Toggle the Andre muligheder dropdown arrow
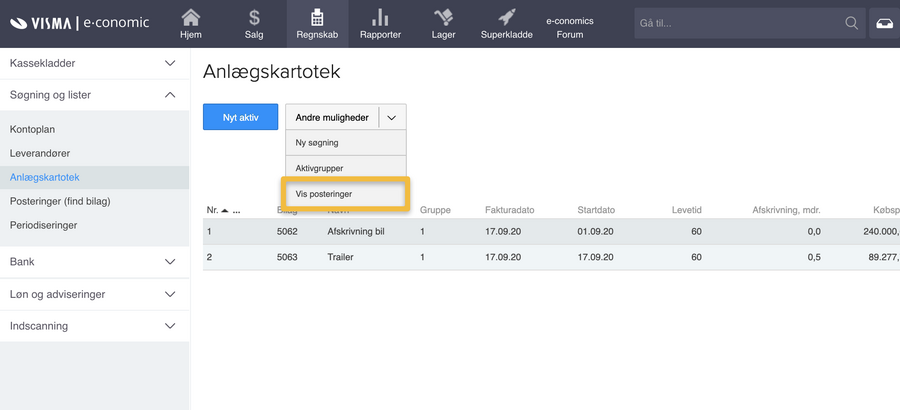Screen dimensions: 900x410 point(391,117)
